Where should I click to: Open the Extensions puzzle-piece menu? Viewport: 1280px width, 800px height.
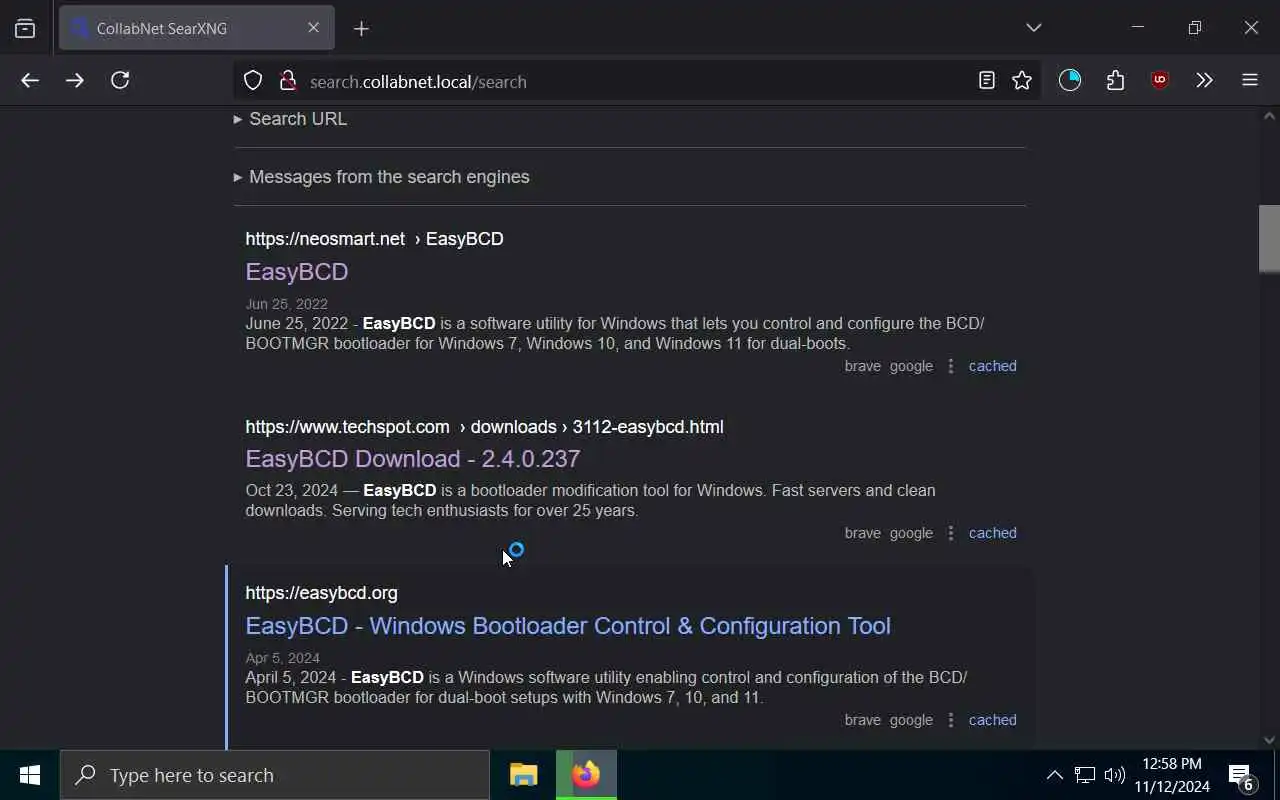pyautogui.click(x=1115, y=81)
